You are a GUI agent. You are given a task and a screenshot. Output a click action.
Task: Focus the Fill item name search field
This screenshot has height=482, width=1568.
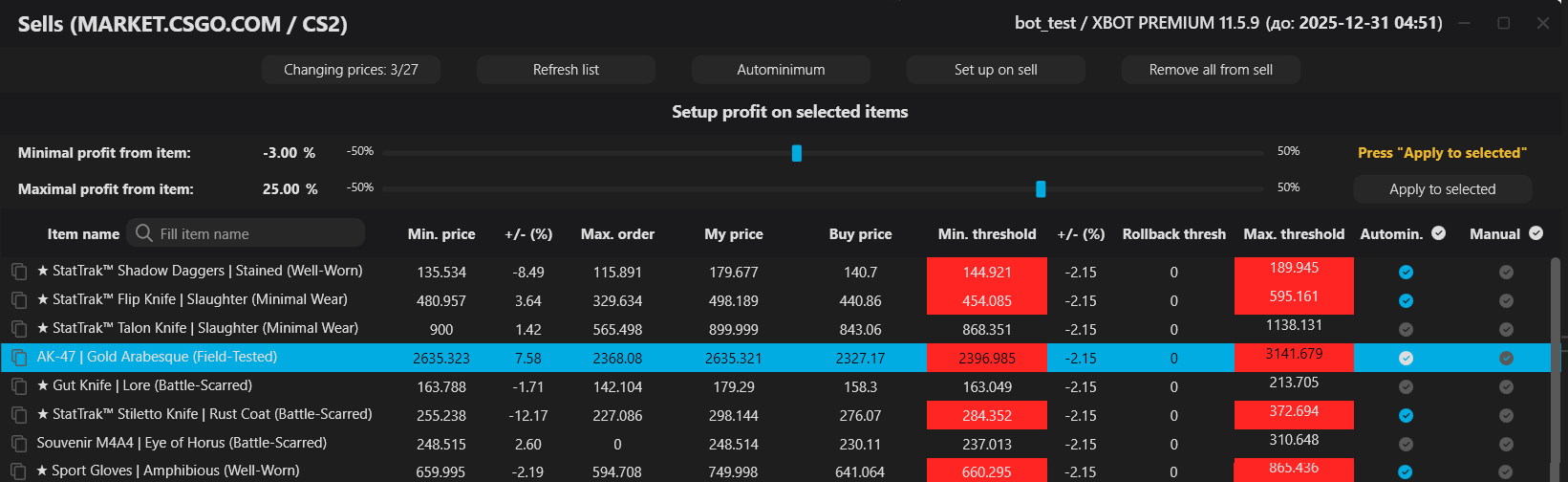coord(258,233)
